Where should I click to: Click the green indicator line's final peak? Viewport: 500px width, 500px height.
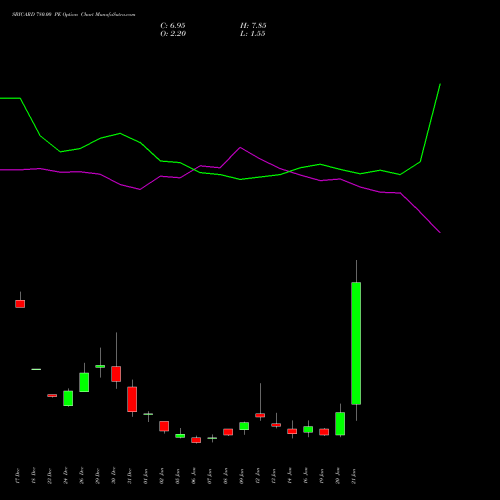pyautogui.click(x=440, y=84)
